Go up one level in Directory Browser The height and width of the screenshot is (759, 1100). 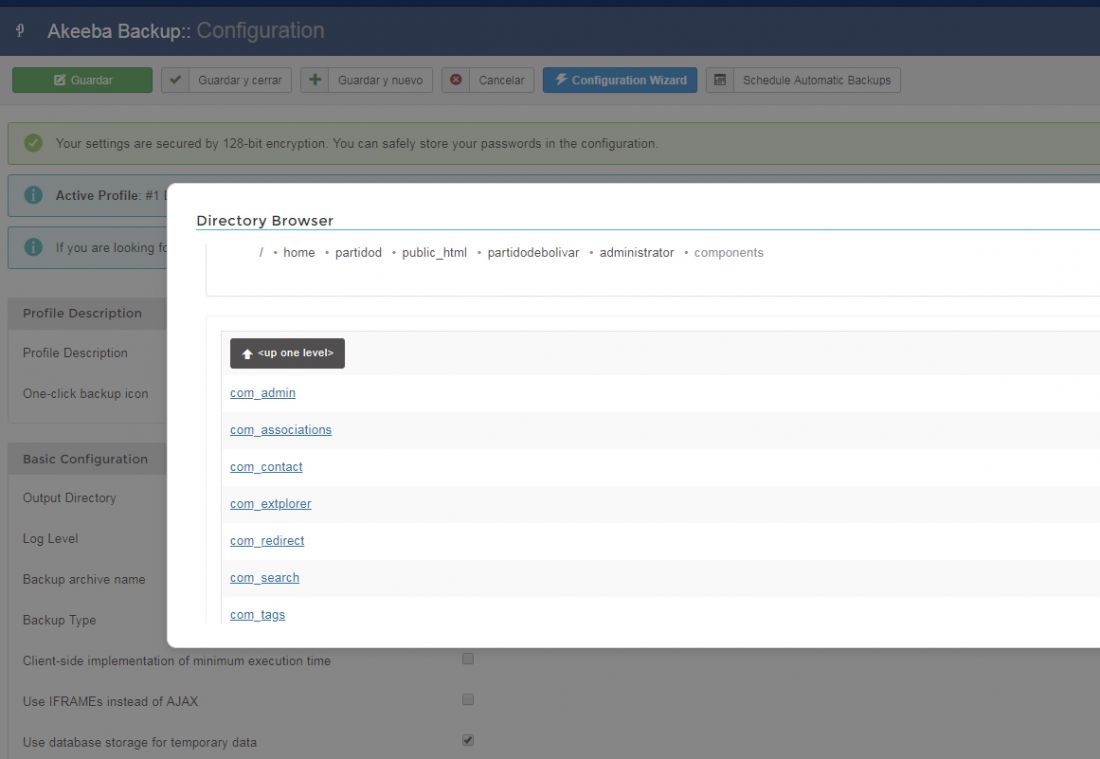click(288, 353)
